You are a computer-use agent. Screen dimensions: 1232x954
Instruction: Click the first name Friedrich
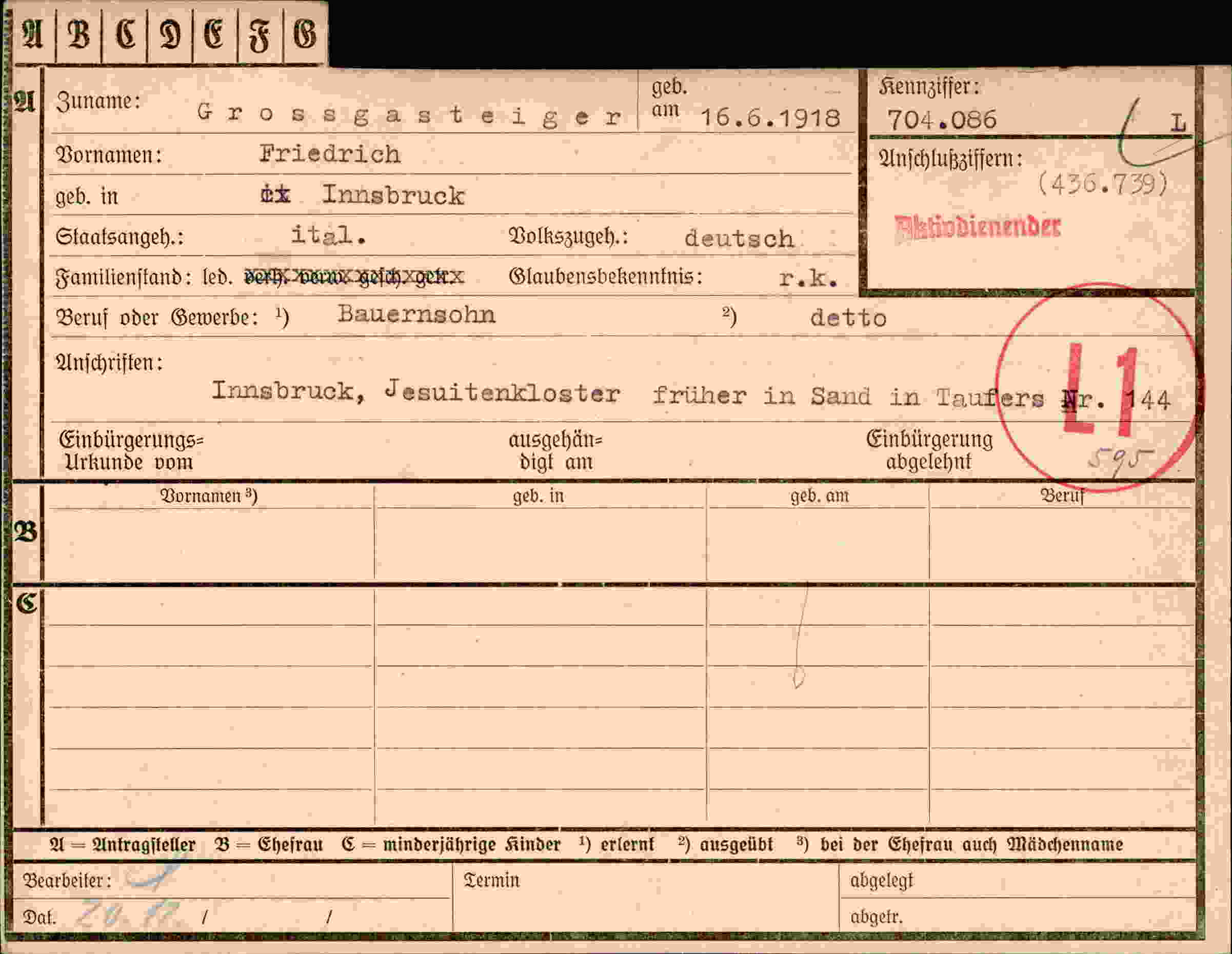(x=330, y=153)
